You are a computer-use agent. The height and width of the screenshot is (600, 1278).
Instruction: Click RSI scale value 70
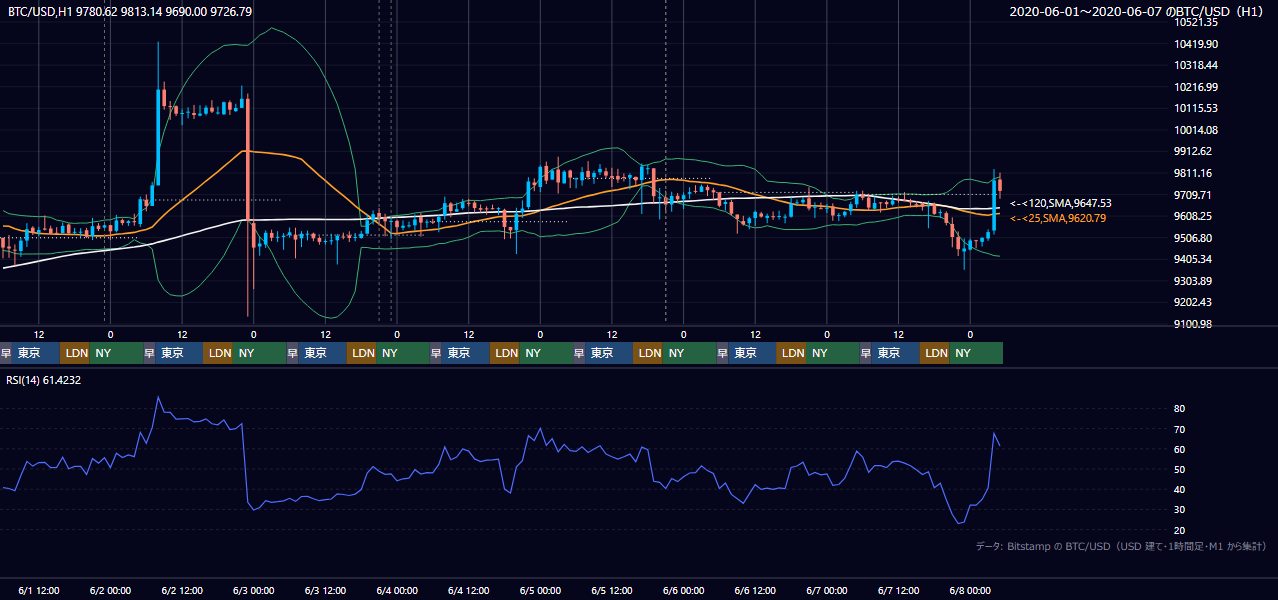[x=1179, y=429]
